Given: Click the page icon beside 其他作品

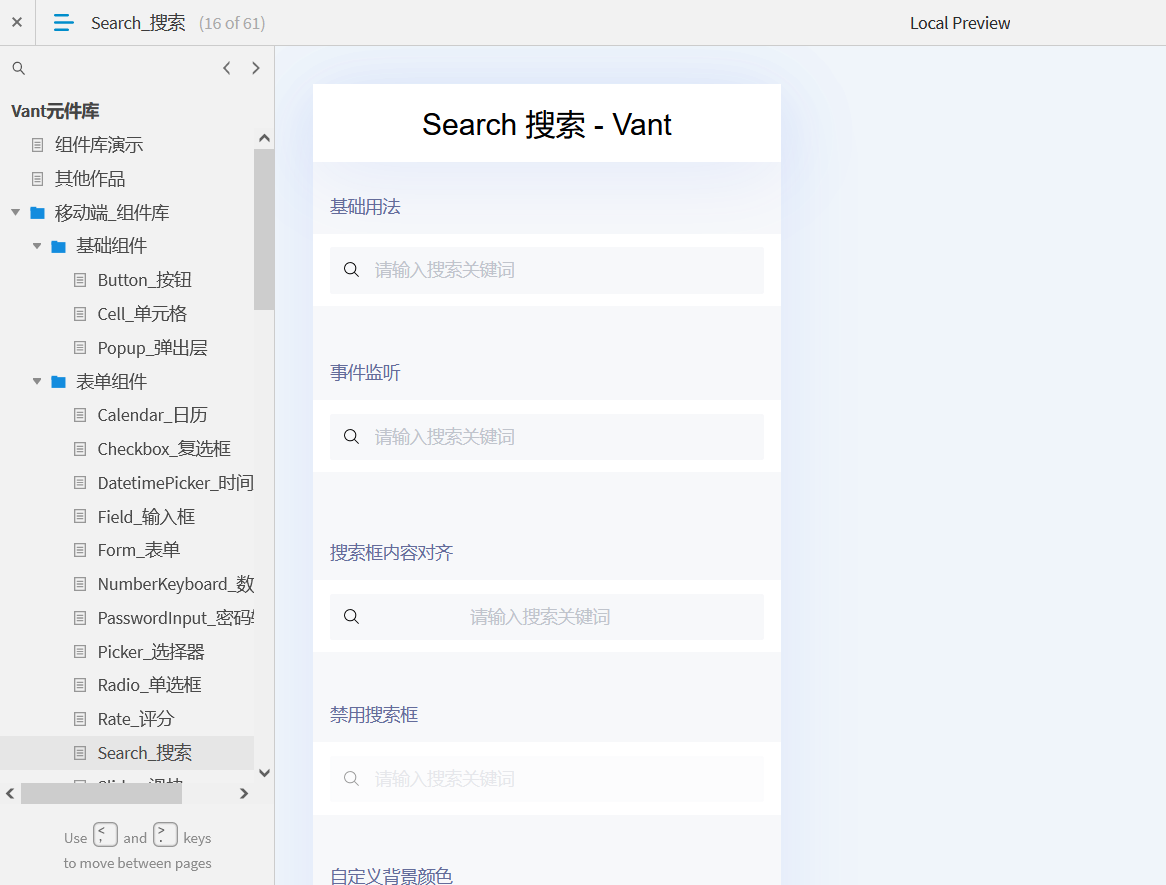Looking at the screenshot, I should point(37,178).
